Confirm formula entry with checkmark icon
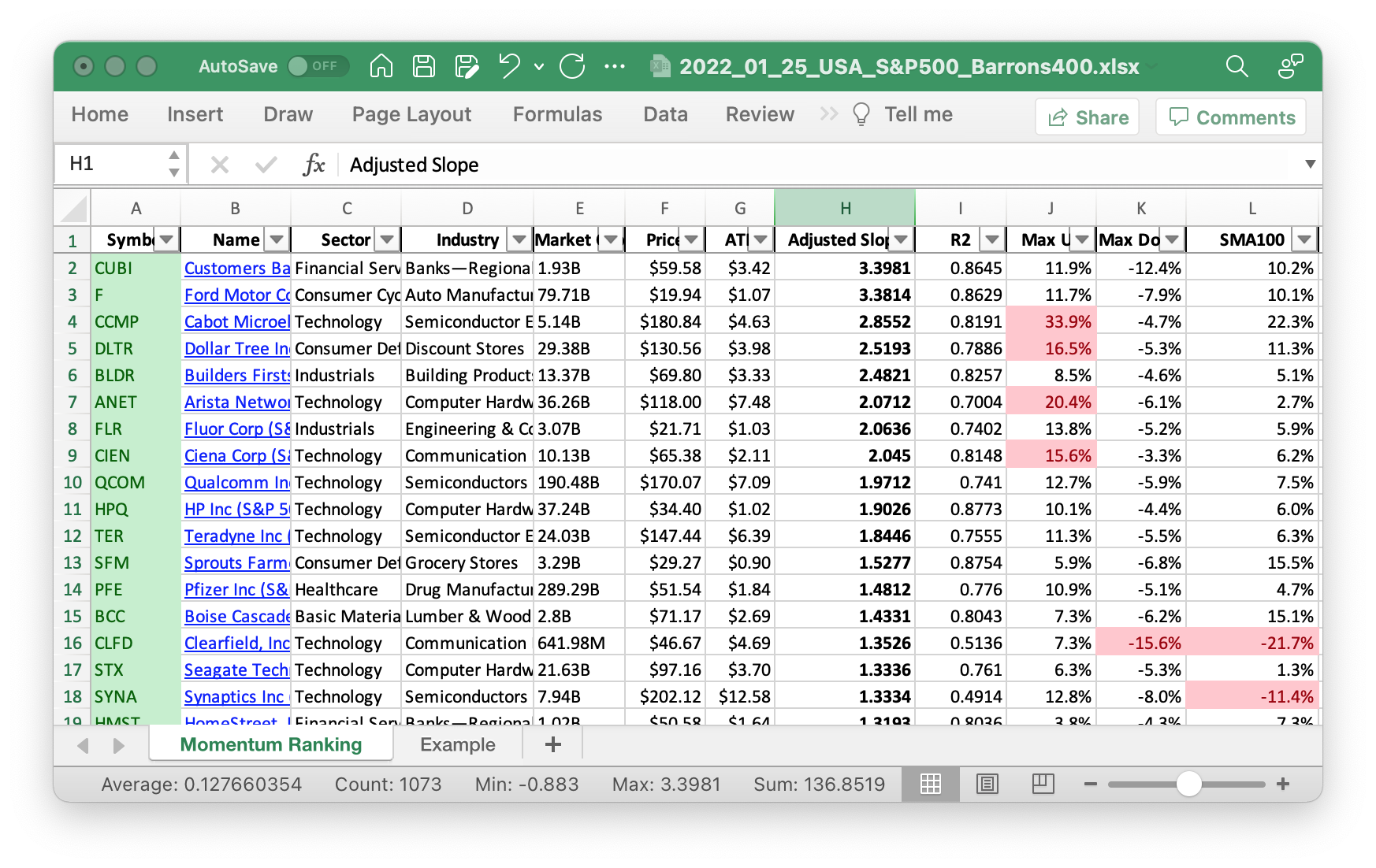Viewport: 1376px width, 868px height. pos(266,165)
